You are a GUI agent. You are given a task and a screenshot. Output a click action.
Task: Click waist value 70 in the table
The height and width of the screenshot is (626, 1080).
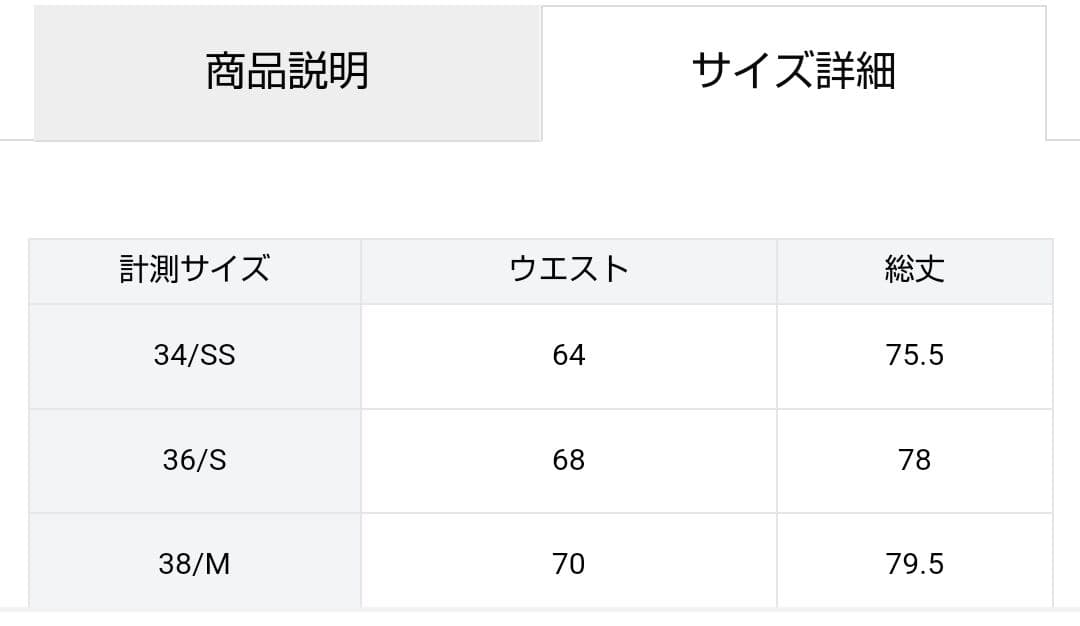pyautogui.click(x=569, y=564)
